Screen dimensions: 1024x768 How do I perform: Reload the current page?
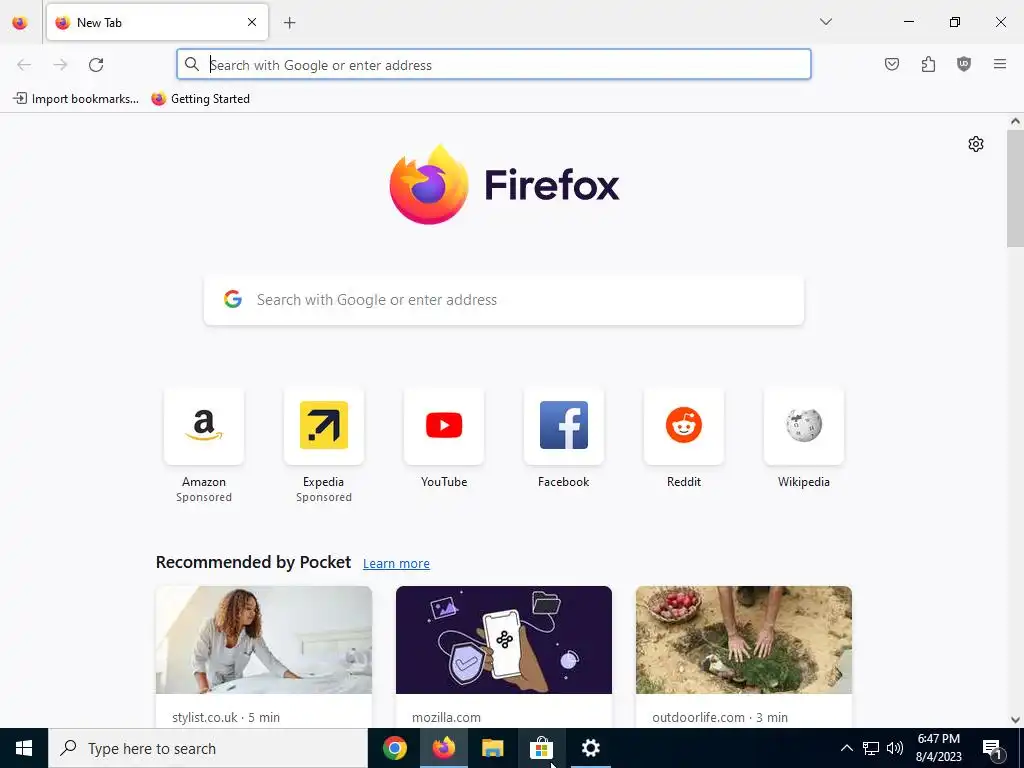point(96,65)
